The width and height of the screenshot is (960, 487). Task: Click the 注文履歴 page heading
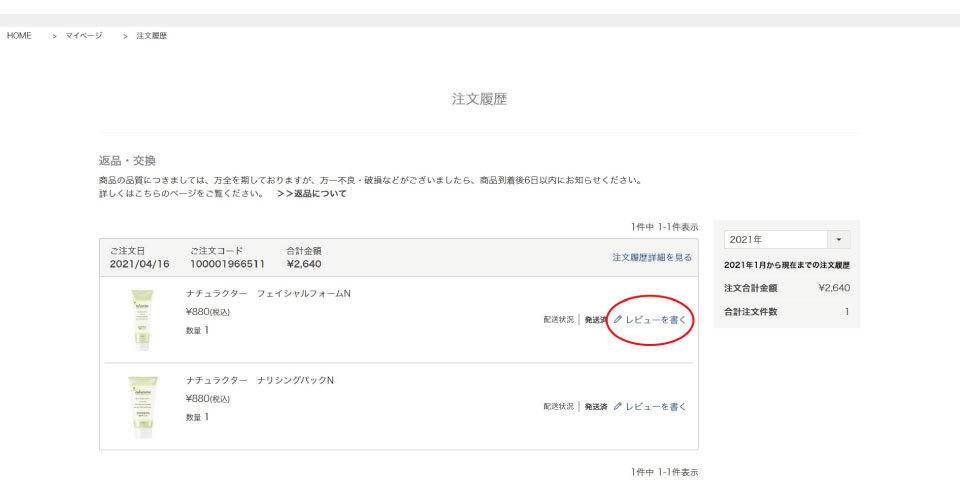(x=479, y=100)
